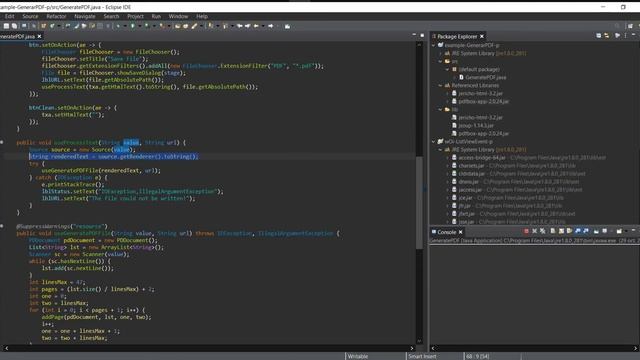This screenshot has height=360, width=640.
Task: Click Collapse All in Package Explorer
Action: [598, 36]
